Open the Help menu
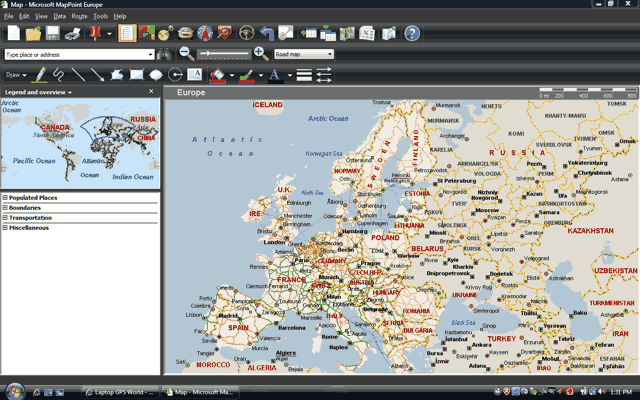Viewport: 640px width, 400px height. pyautogui.click(x=120, y=16)
